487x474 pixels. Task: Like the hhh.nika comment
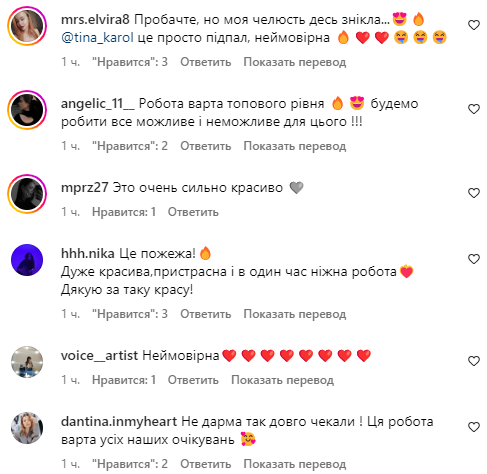click(x=474, y=259)
